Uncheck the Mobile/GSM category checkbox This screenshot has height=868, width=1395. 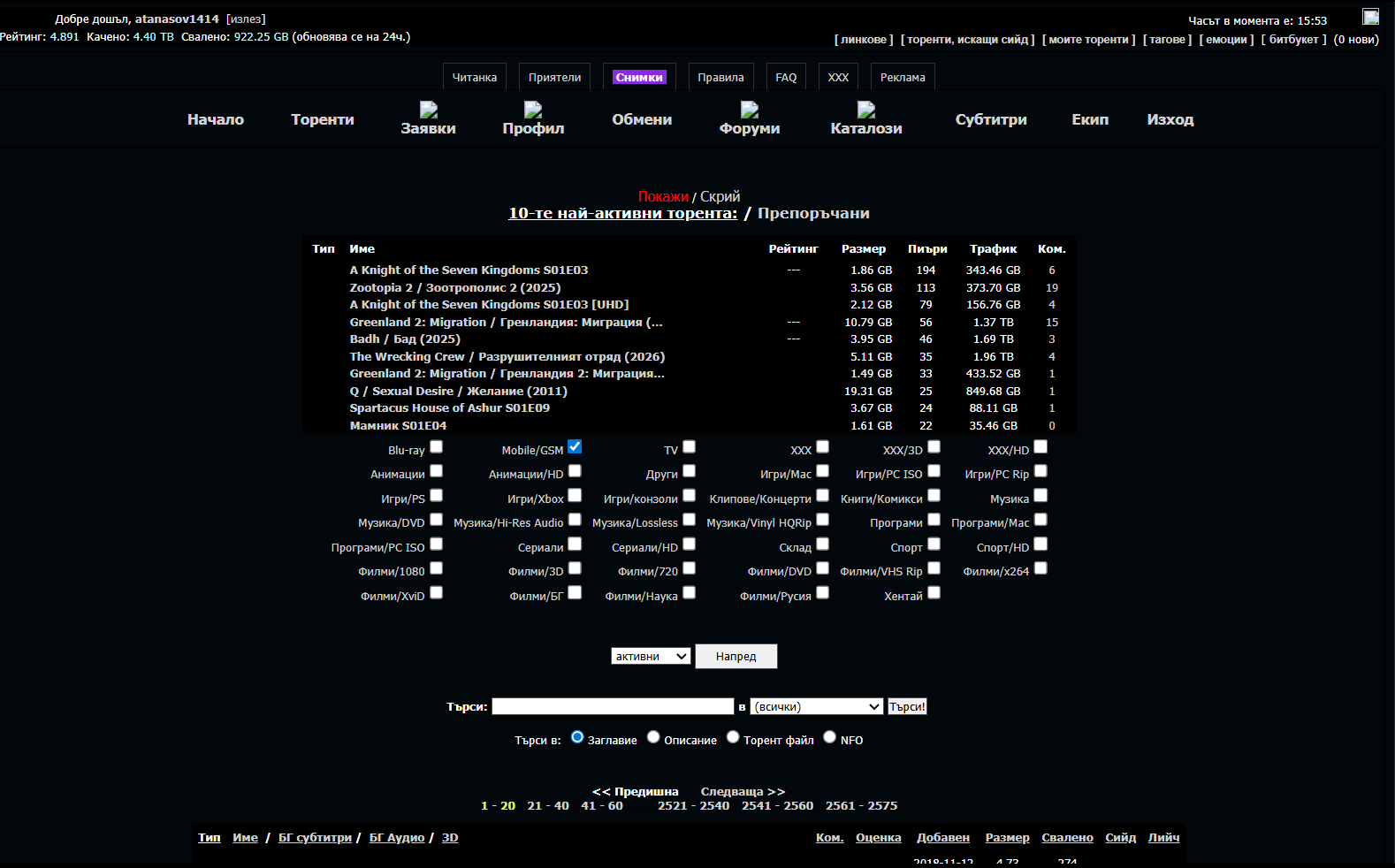pyautogui.click(x=575, y=447)
